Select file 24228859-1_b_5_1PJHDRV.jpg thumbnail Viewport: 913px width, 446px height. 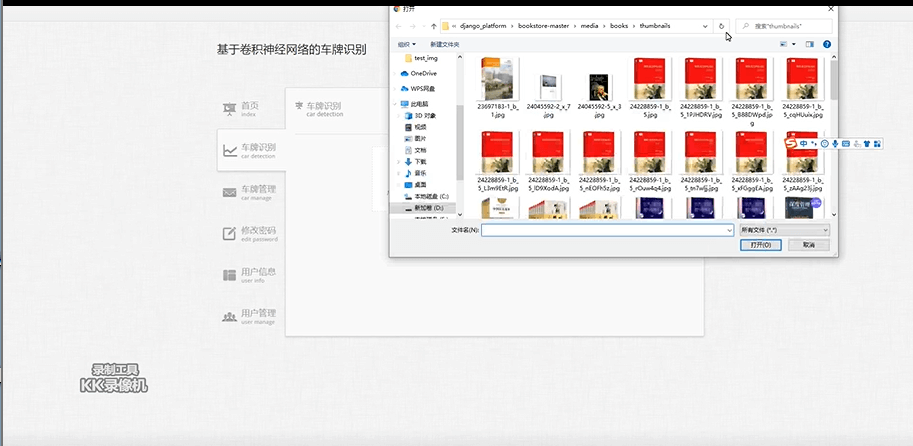pos(700,79)
